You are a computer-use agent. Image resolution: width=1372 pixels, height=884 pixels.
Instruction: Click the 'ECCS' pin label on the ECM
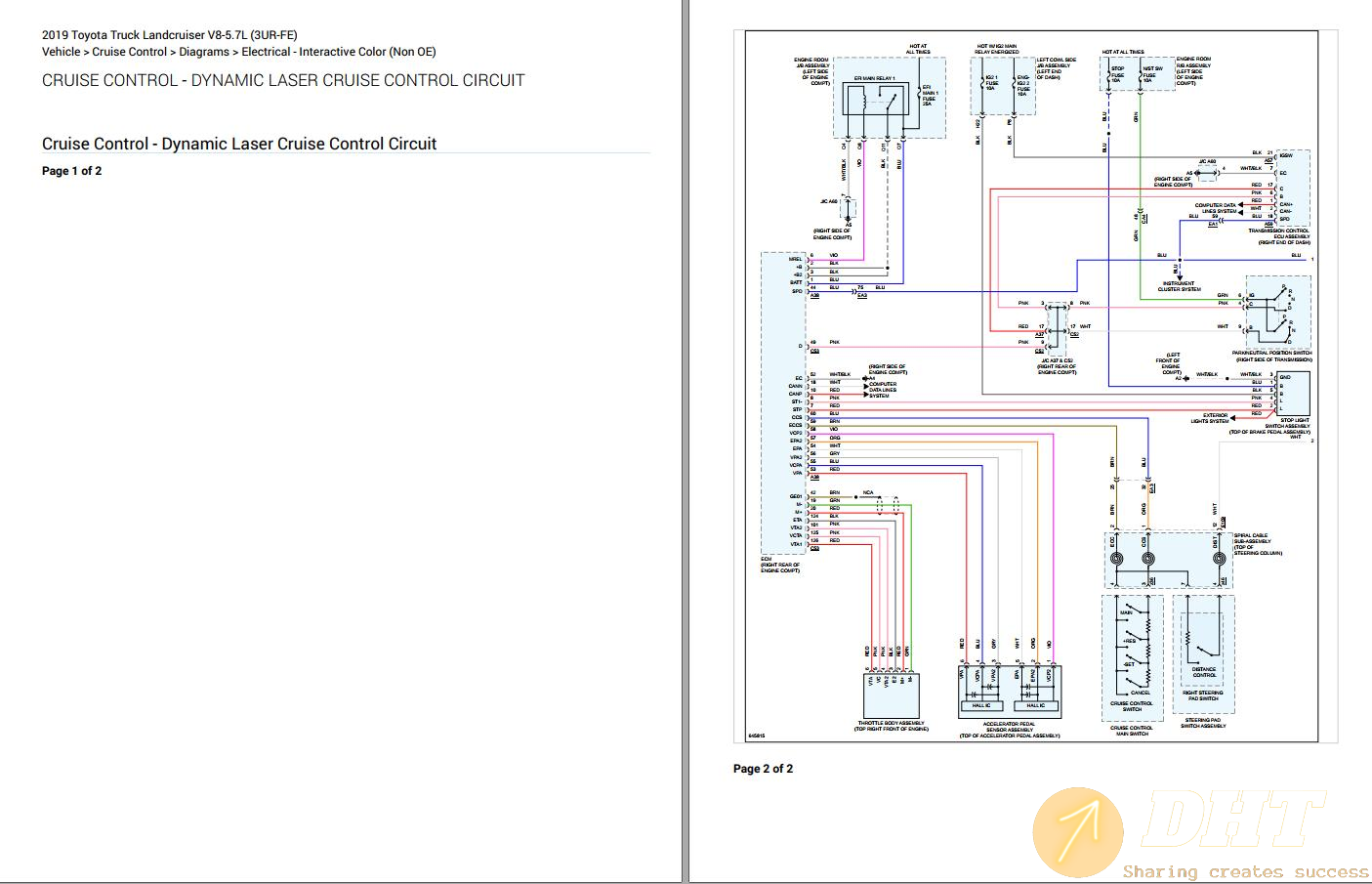click(x=796, y=425)
